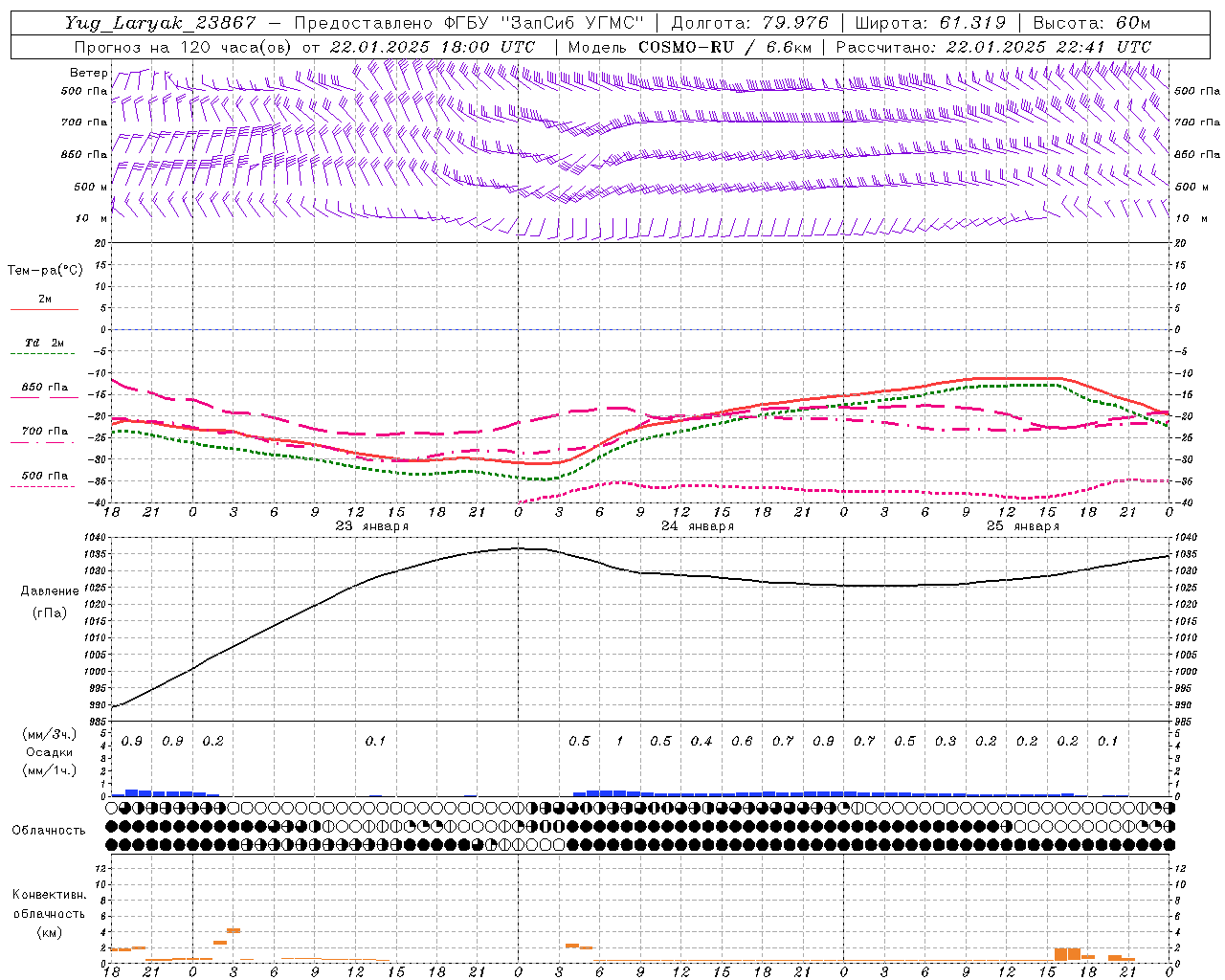Click the forecast length text Прогноз на 120 часа(ов)

click(x=184, y=47)
